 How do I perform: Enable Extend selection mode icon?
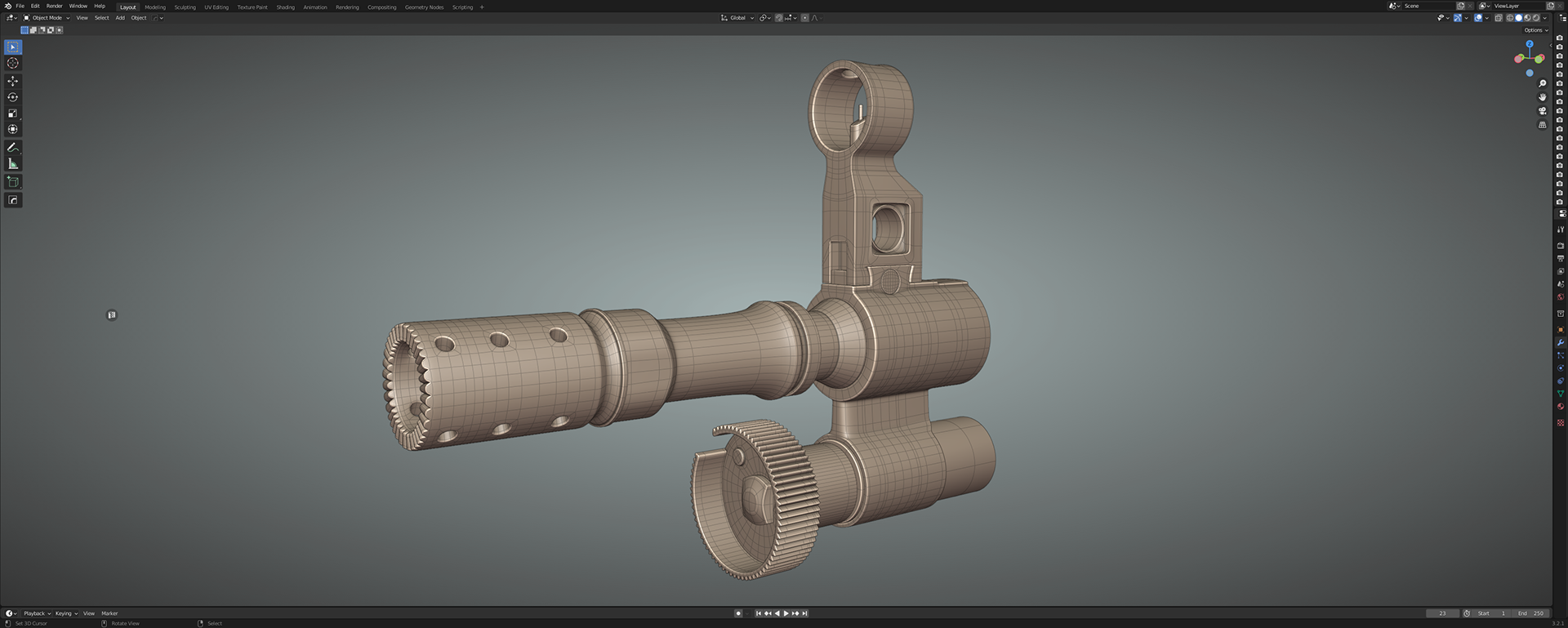(x=33, y=30)
